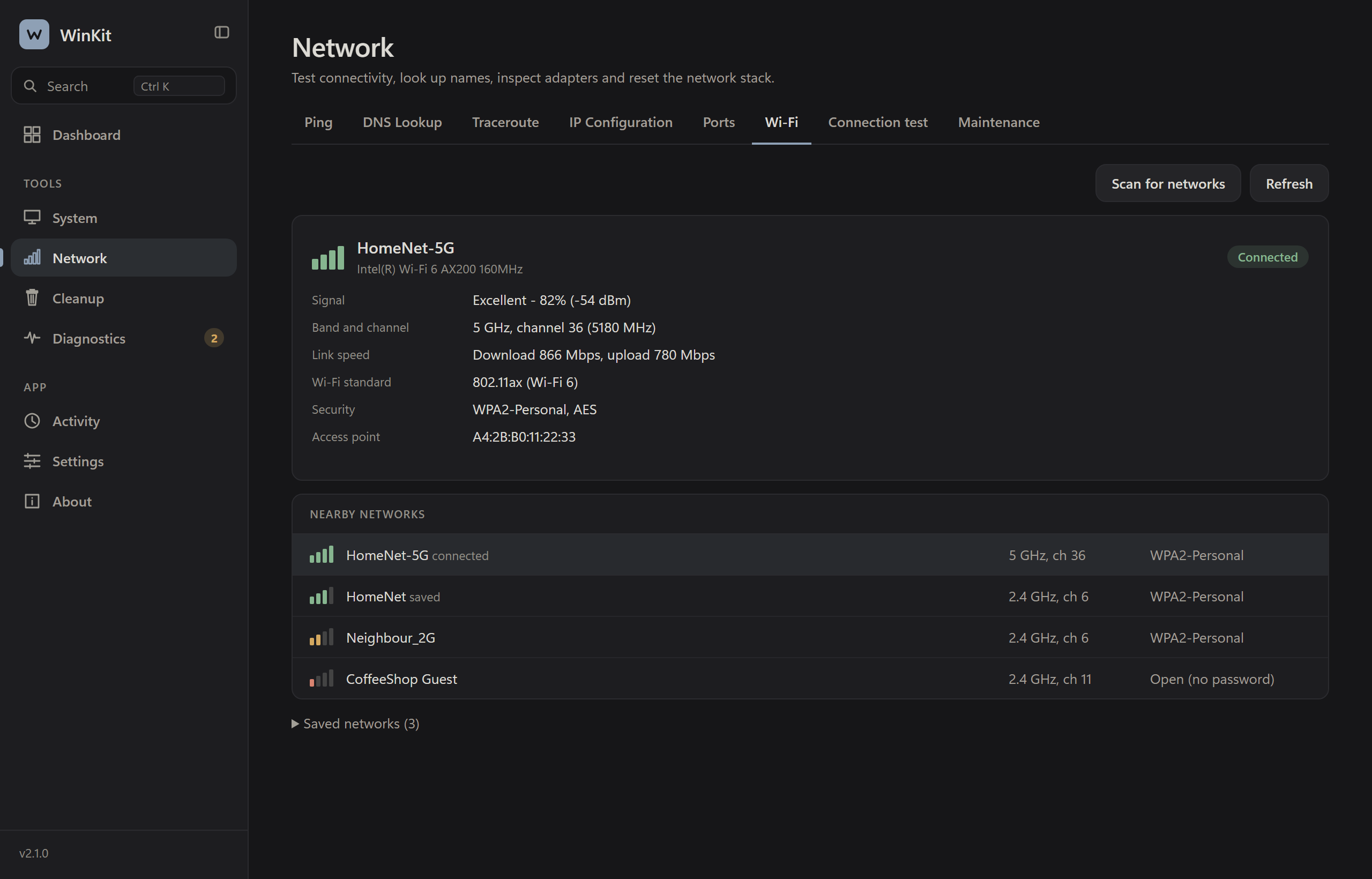Viewport: 1372px width, 879px height.
Task: Go to the Maintenance tab
Action: click(x=999, y=122)
